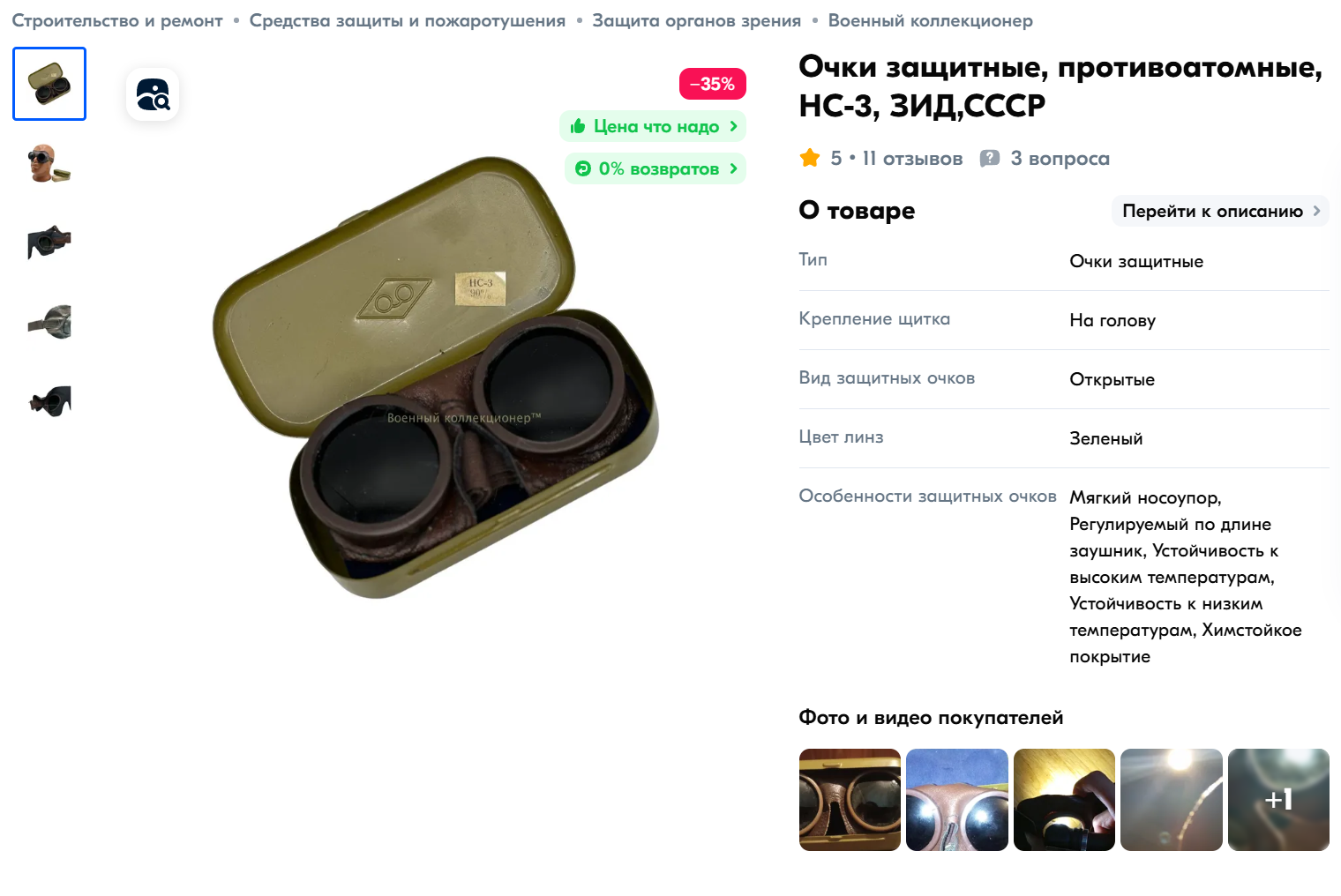
Task: Select the last product thumbnail in sidebar
Action: [x=49, y=401]
